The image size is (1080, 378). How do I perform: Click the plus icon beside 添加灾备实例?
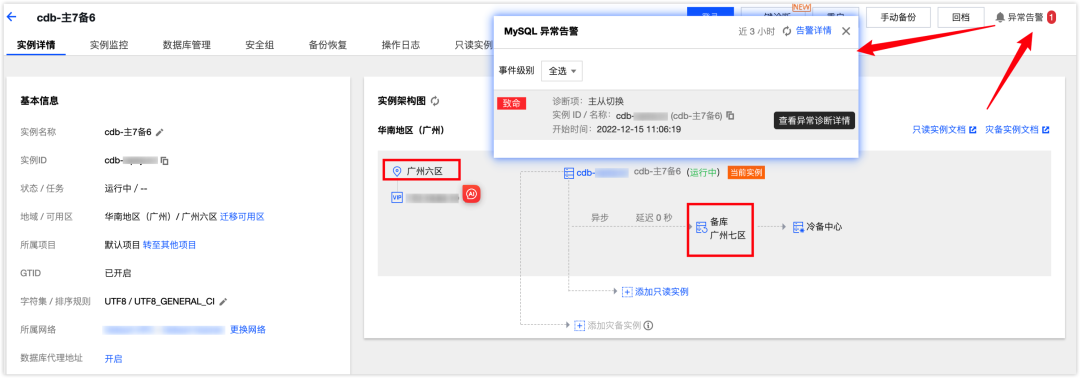click(x=579, y=326)
